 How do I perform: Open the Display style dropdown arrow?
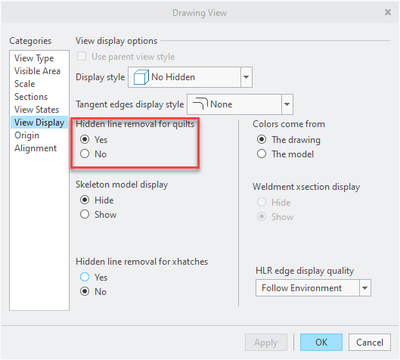click(246, 77)
